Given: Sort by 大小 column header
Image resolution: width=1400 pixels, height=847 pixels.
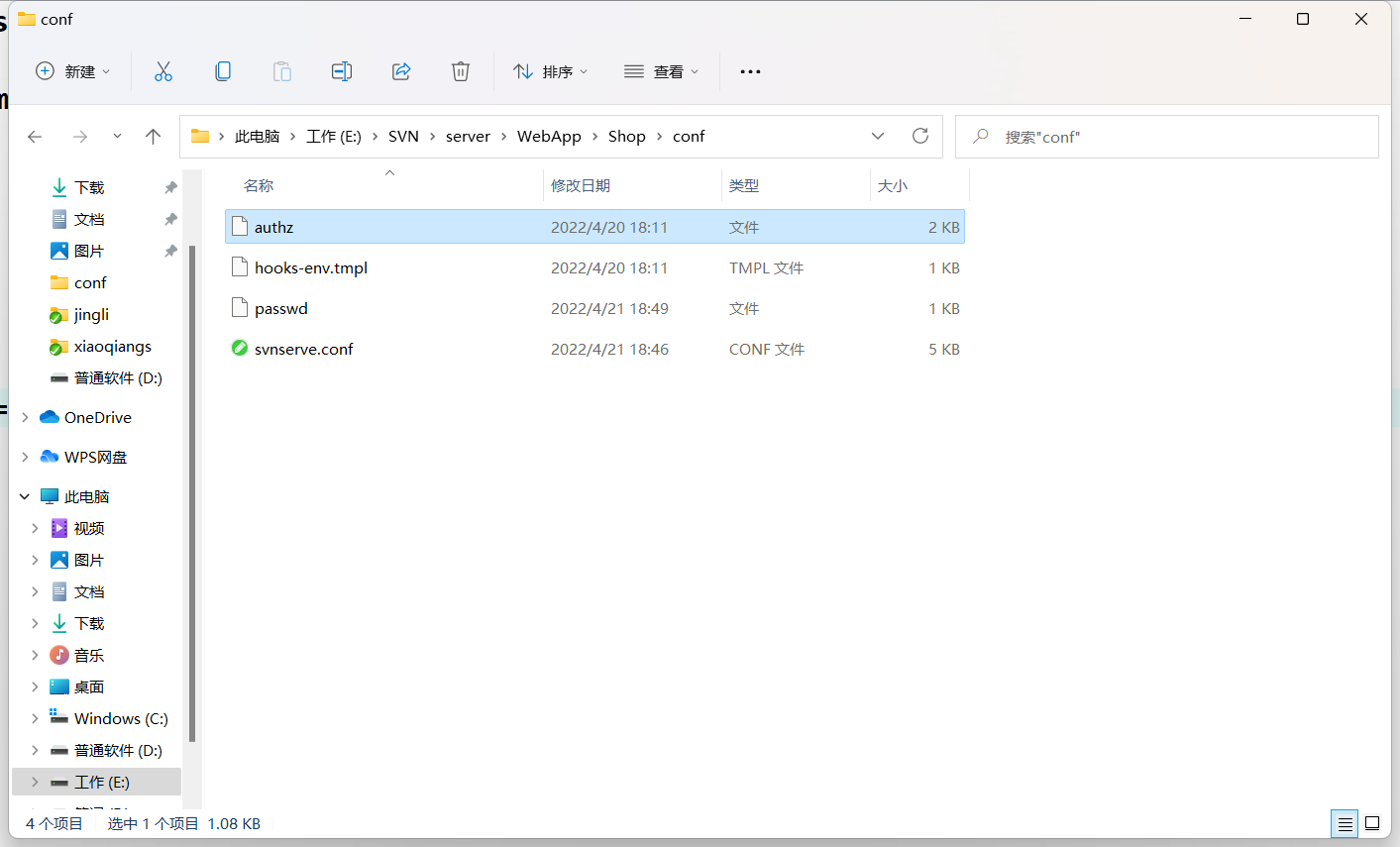Looking at the screenshot, I should tap(893, 185).
